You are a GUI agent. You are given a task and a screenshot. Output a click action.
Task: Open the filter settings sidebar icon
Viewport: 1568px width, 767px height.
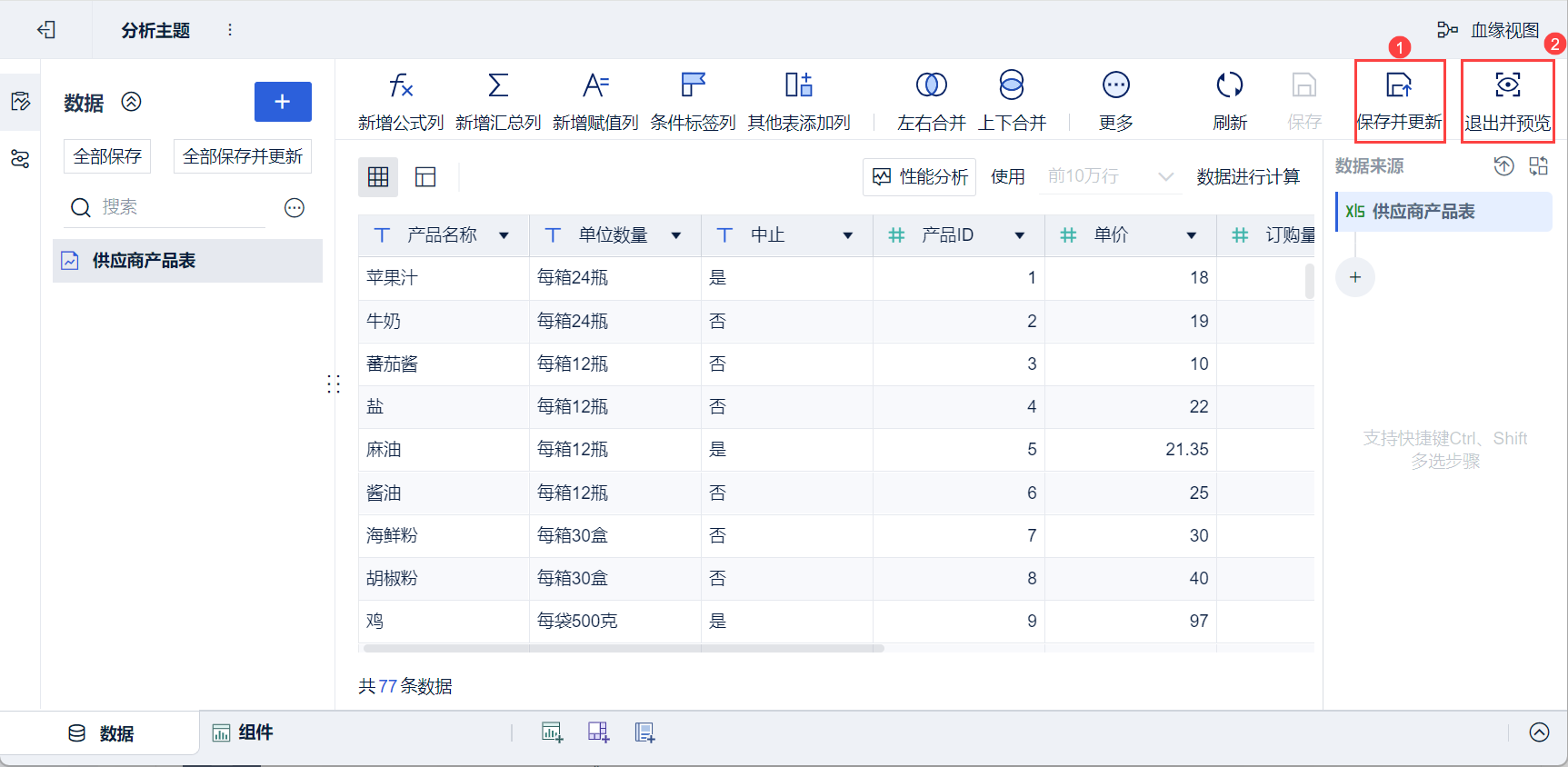(x=20, y=160)
